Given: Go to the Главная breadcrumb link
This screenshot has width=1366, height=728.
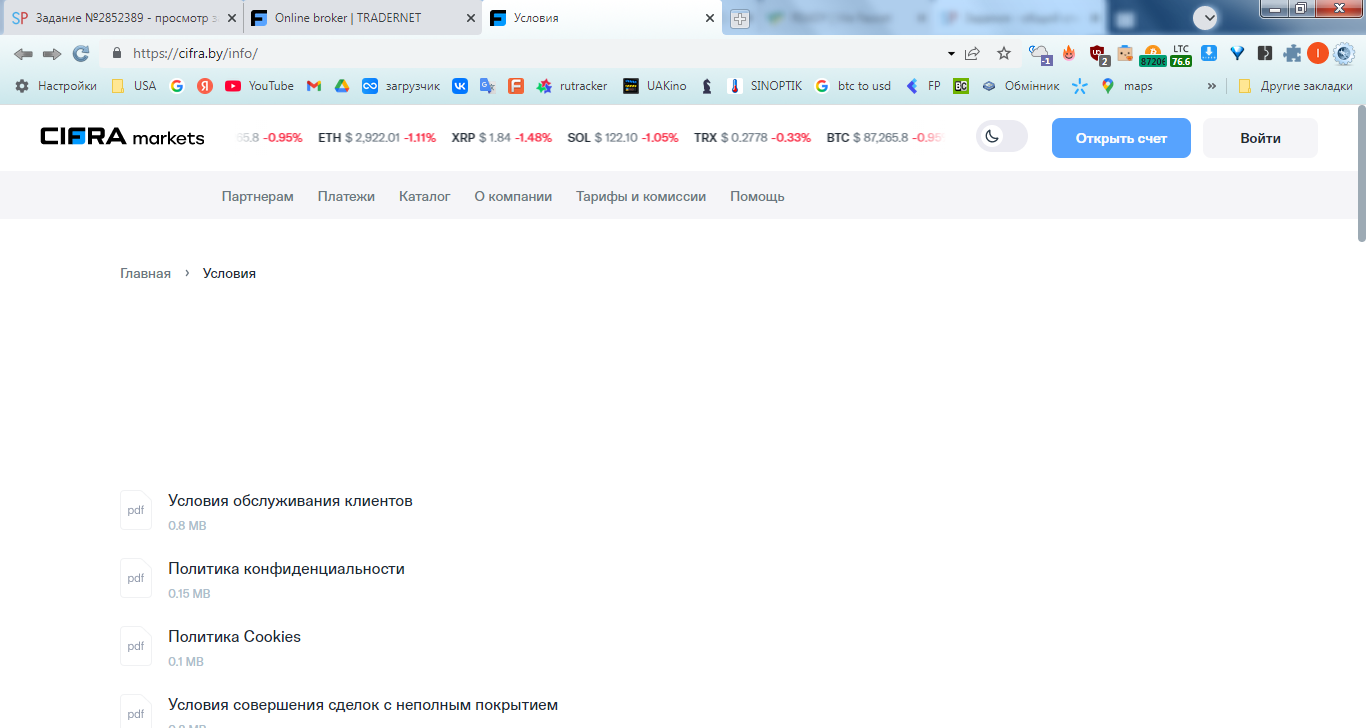Looking at the screenshot, I should pos(145,273).
